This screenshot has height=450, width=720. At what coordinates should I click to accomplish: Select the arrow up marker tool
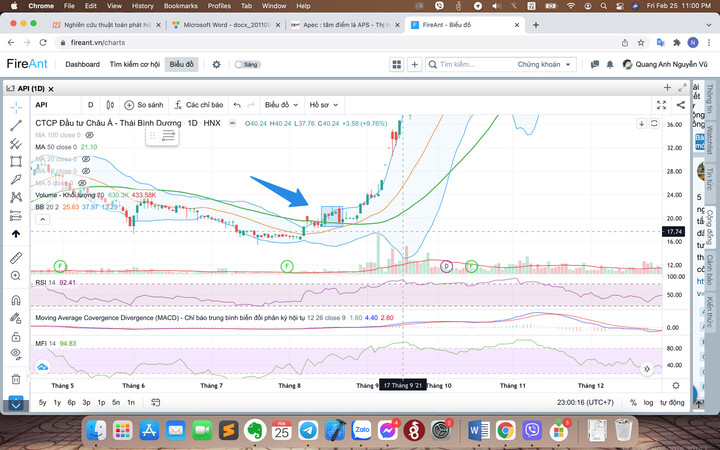pyautogui.click(x=16, y=234)
